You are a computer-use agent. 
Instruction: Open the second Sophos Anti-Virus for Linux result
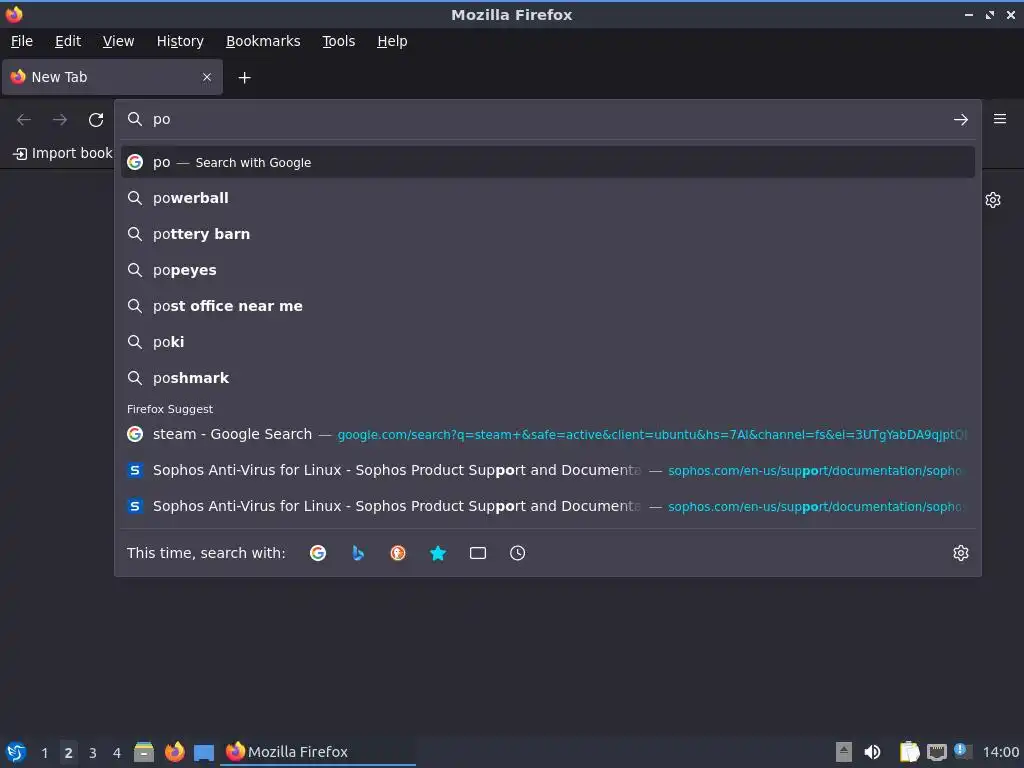click(548, 506)
